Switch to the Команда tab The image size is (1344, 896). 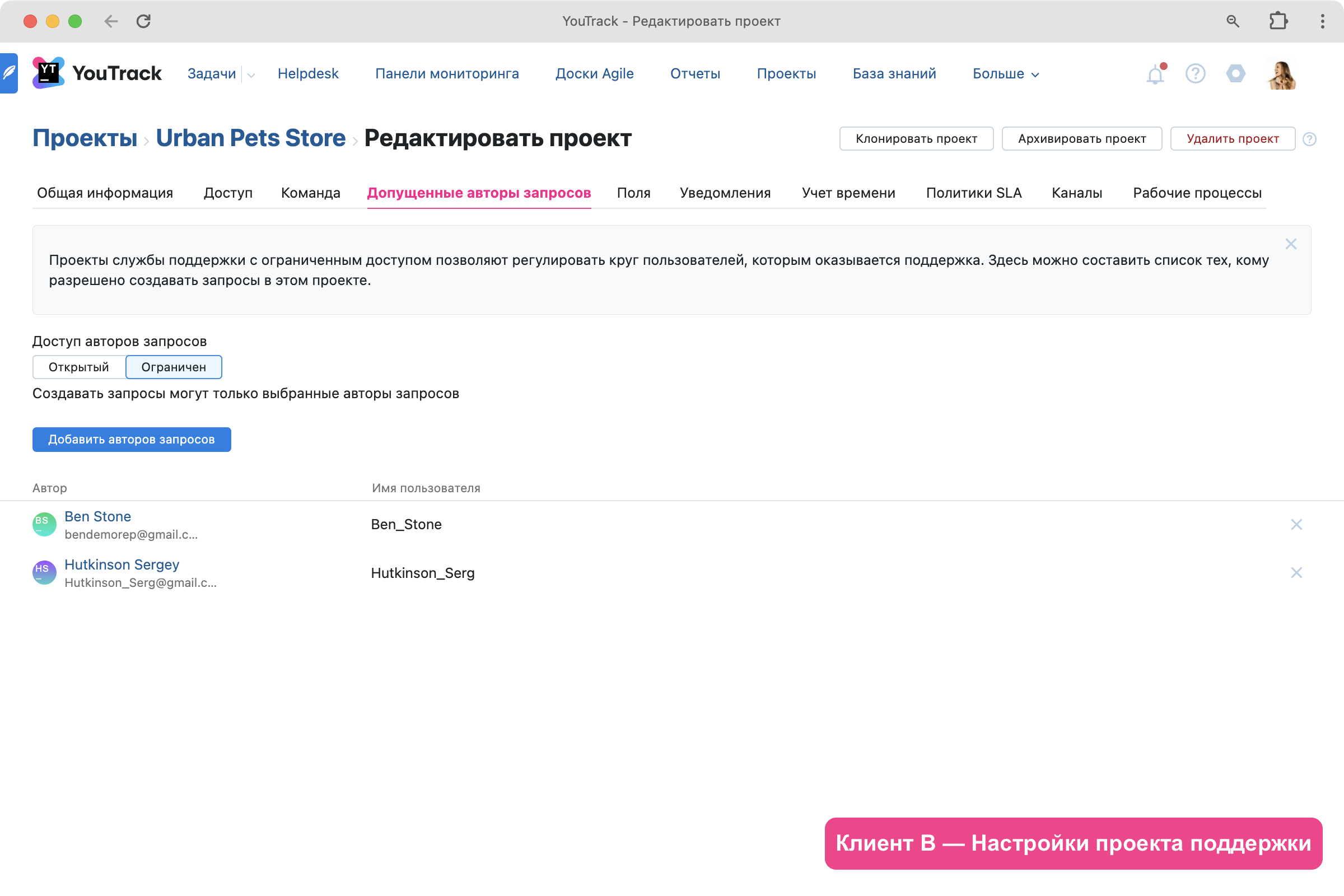click(x=310, y=193)
